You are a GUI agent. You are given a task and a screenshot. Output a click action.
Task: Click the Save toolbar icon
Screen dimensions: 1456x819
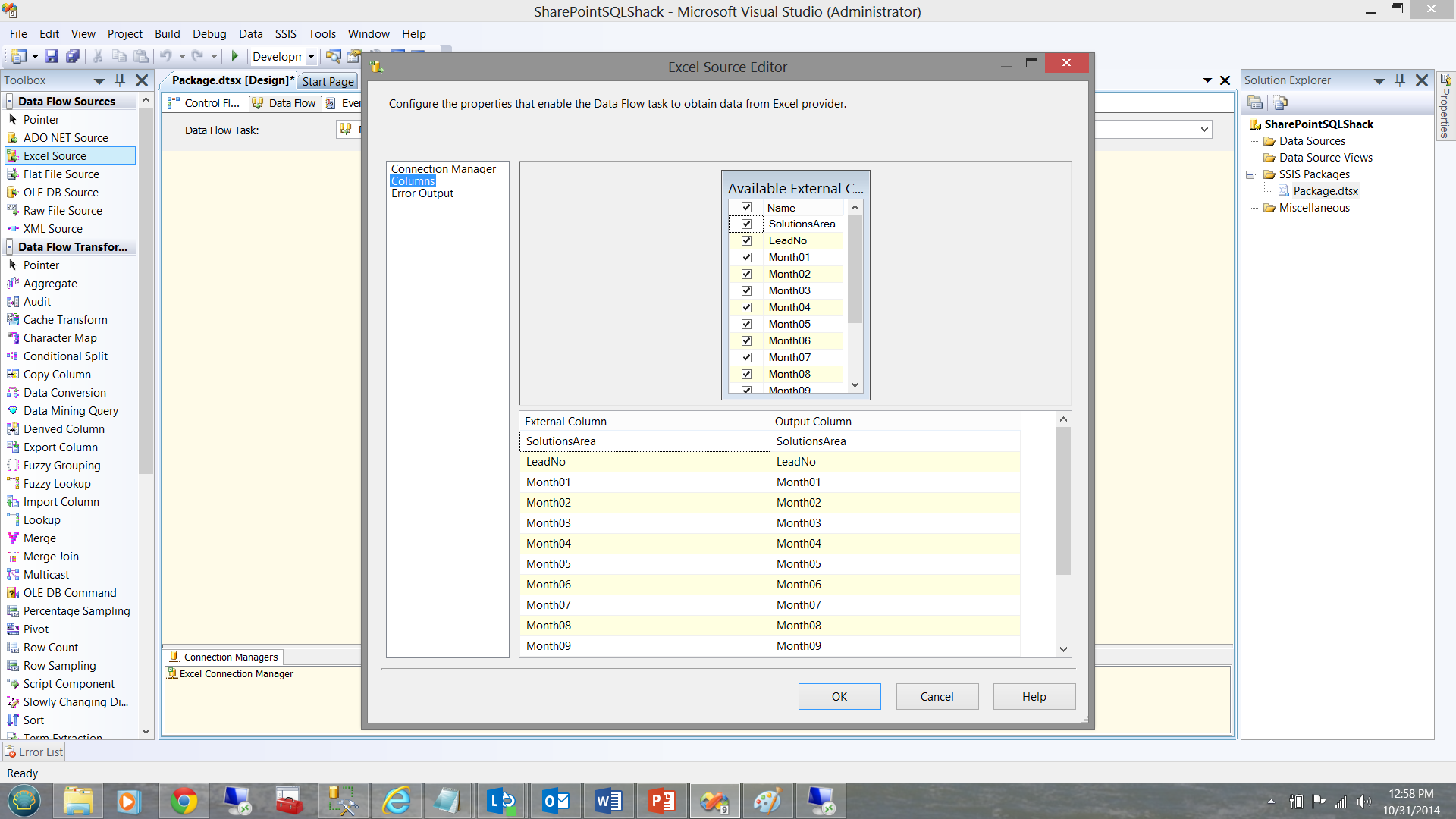pyautogui.click(x=52, y=56)
